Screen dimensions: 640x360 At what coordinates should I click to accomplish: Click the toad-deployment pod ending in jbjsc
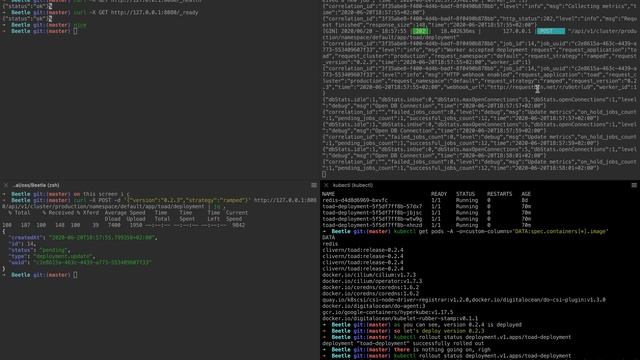(372, 213)
